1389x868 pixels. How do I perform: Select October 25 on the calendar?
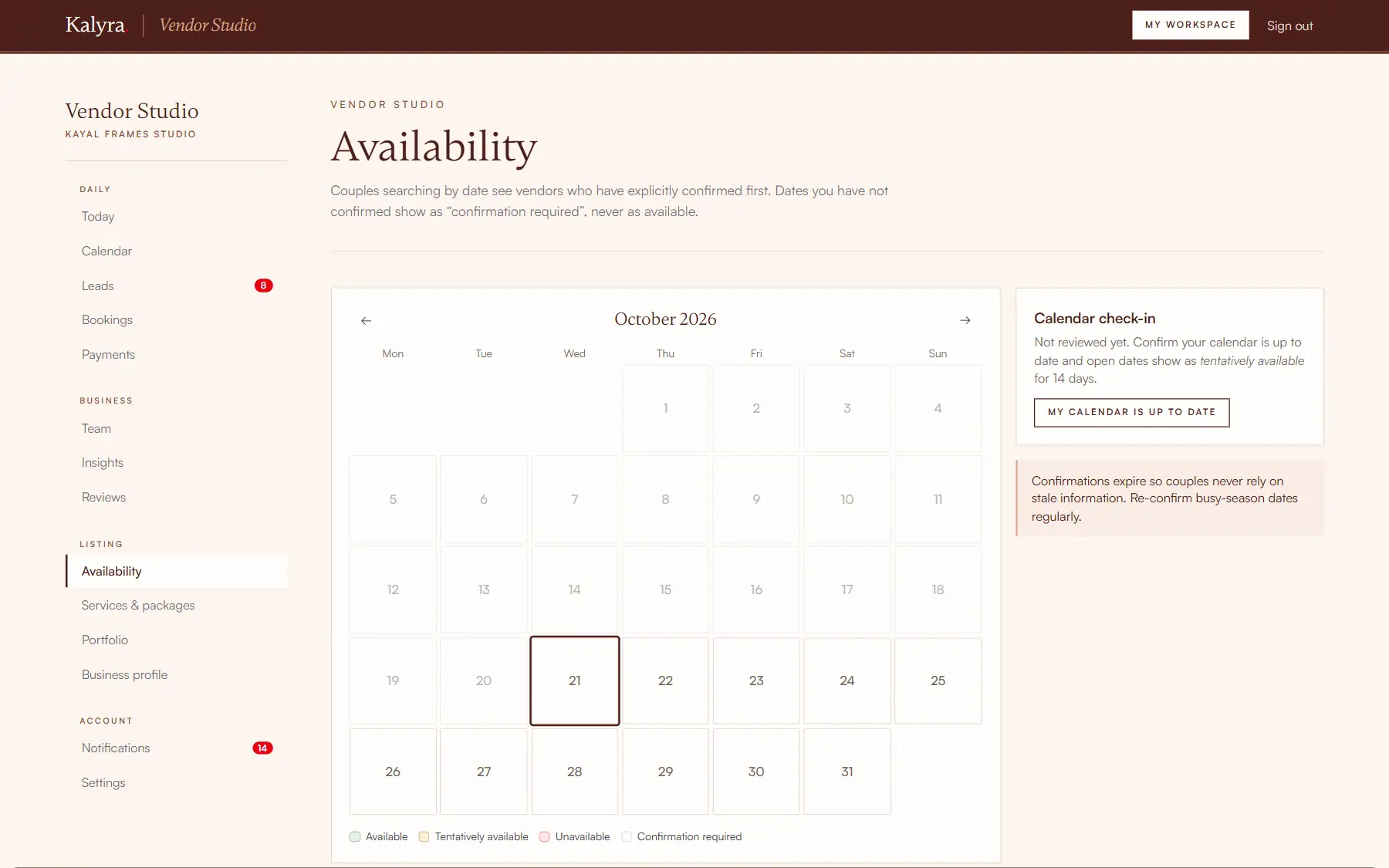pyautogui.click(x=938, y=681)
